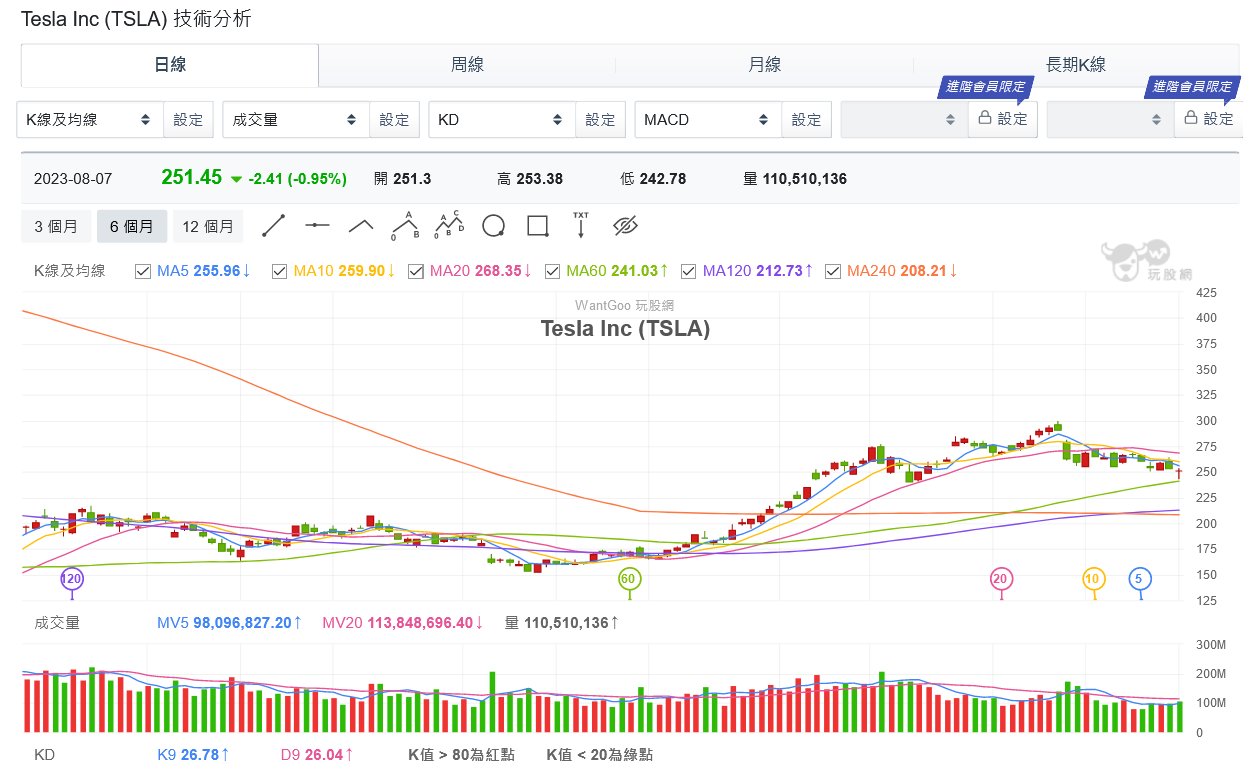This screenshot has height=771, width=1243.
Task: Click the yellow 10 moving average marker
Action: point(1092,579)
